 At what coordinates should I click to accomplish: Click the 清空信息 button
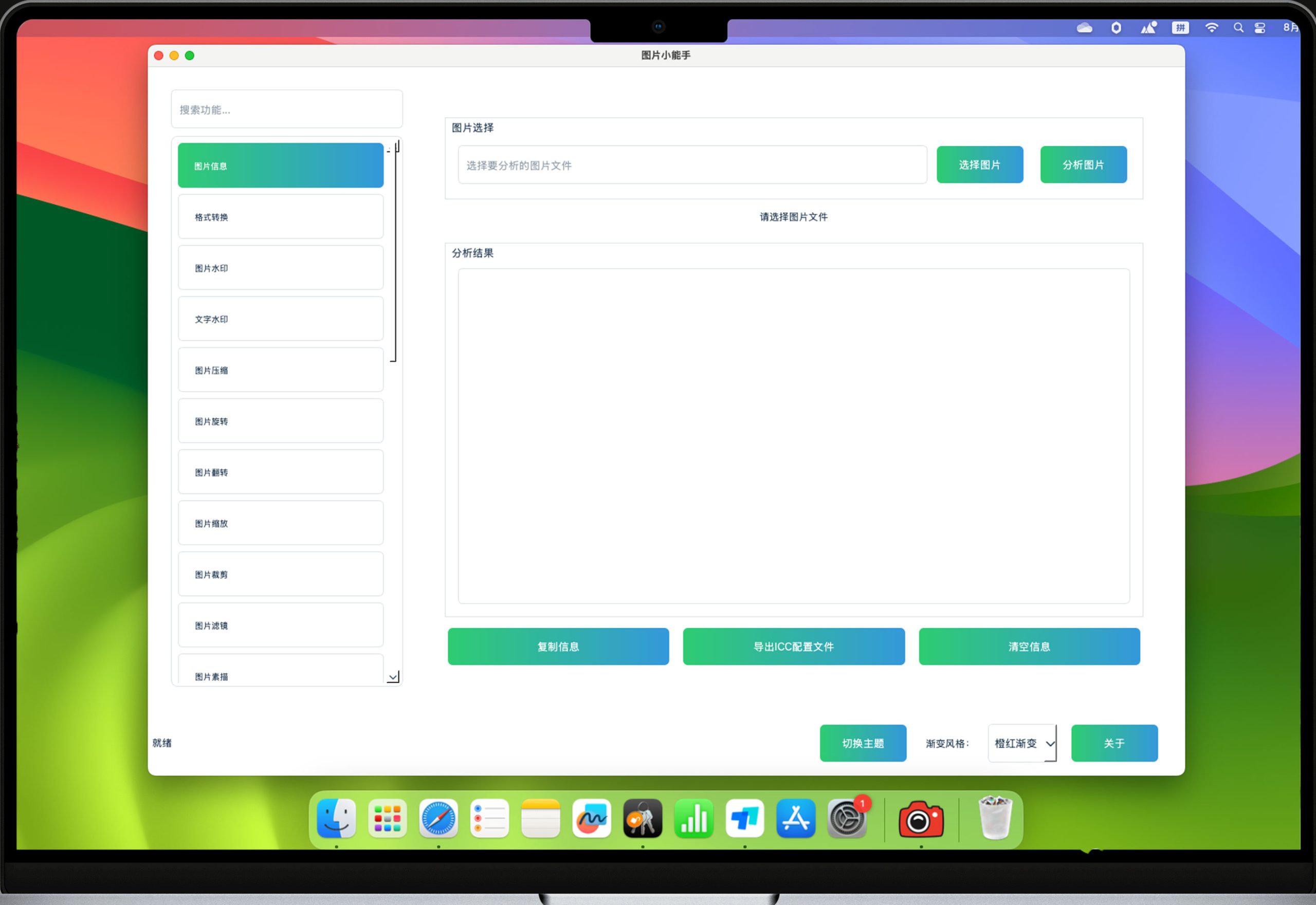(1029, 647)
